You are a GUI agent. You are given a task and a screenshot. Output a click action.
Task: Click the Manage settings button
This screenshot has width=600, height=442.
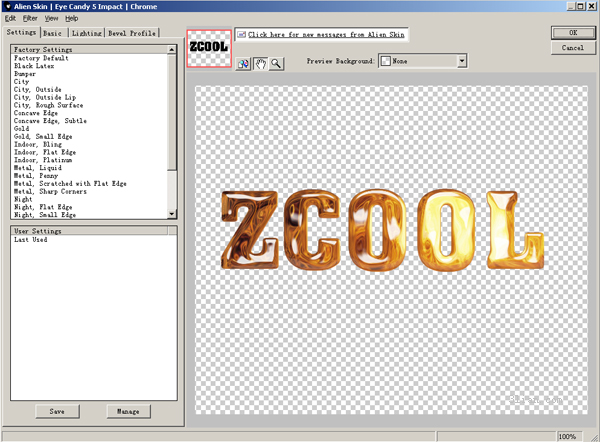coord(128,411)
